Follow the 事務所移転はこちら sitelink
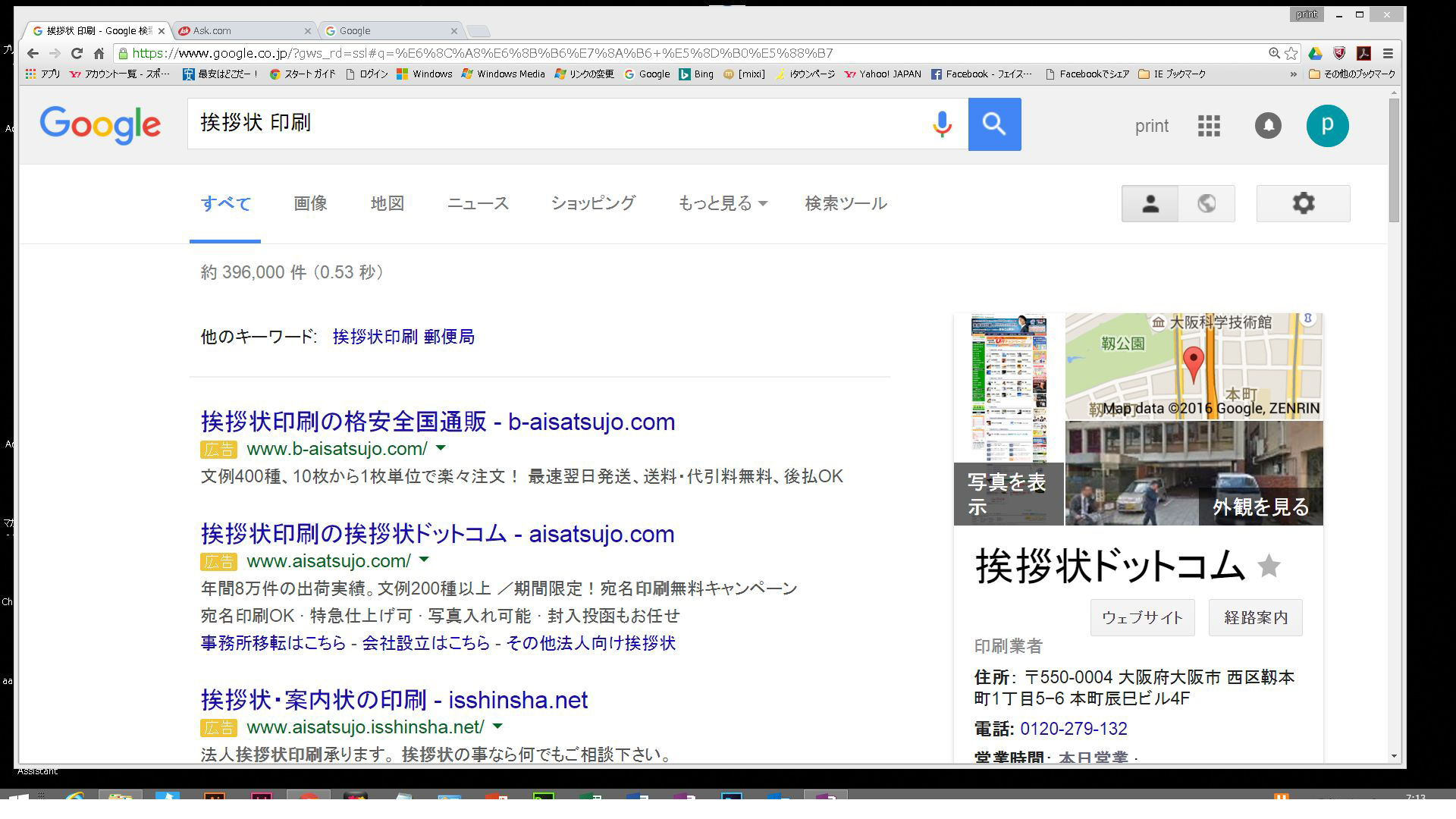The height and width of the screenshot is (819, 1456). (x=273, y=643)
